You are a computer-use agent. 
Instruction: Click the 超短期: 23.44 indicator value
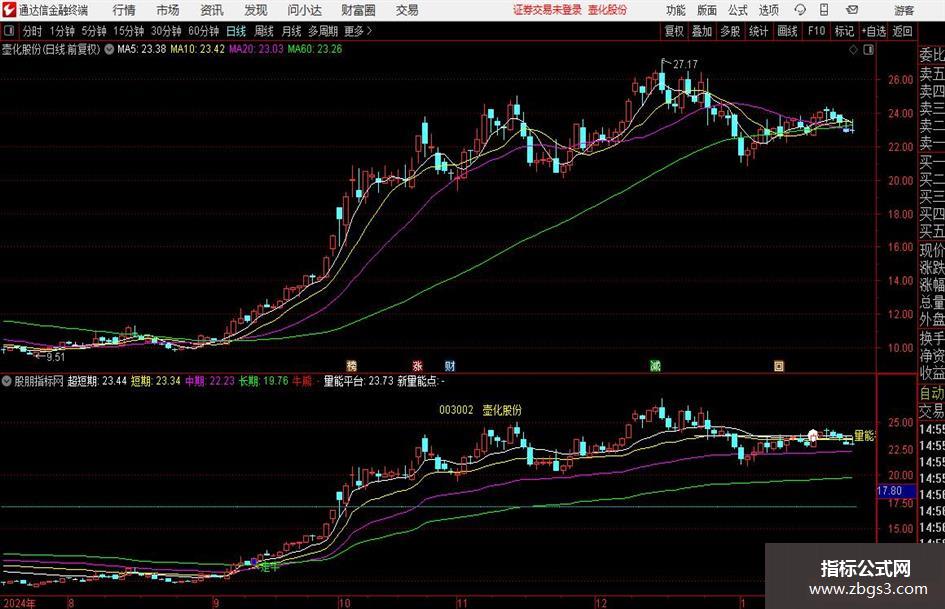click(x=97, y=381)
